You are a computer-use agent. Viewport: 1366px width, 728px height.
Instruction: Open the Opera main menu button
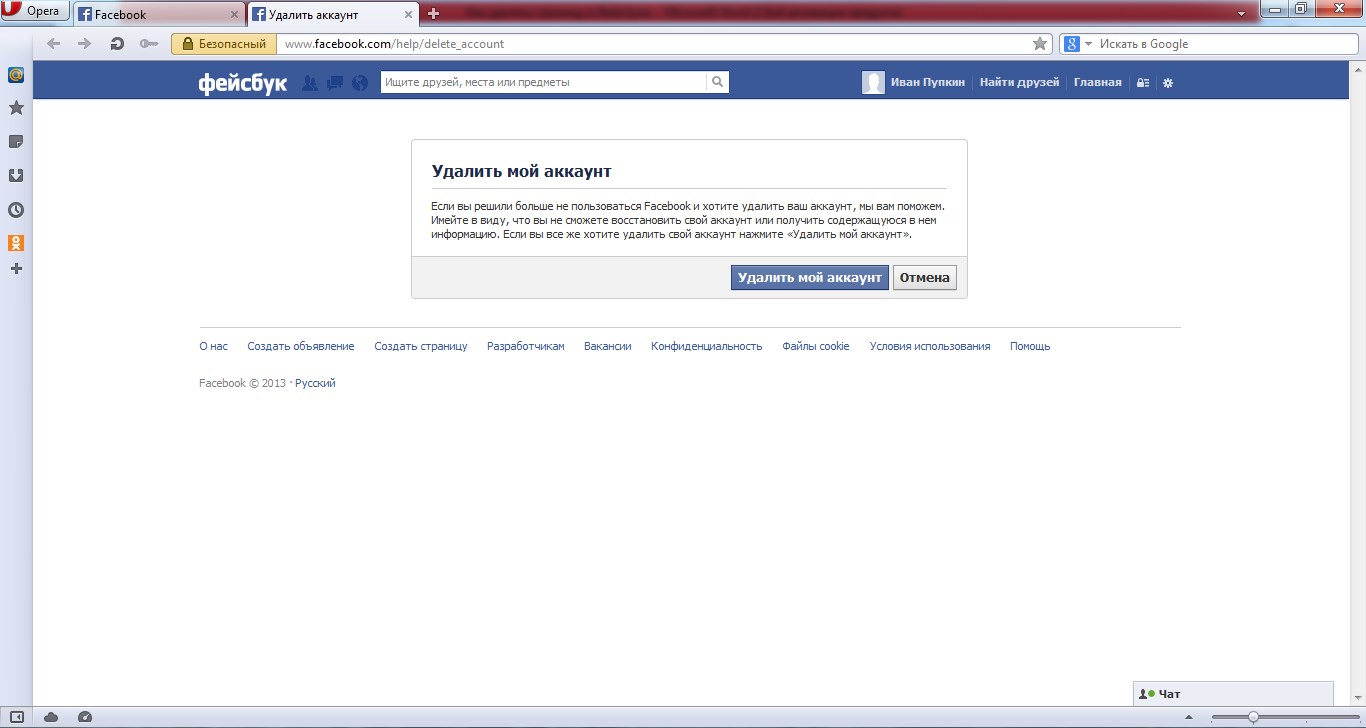35,12
